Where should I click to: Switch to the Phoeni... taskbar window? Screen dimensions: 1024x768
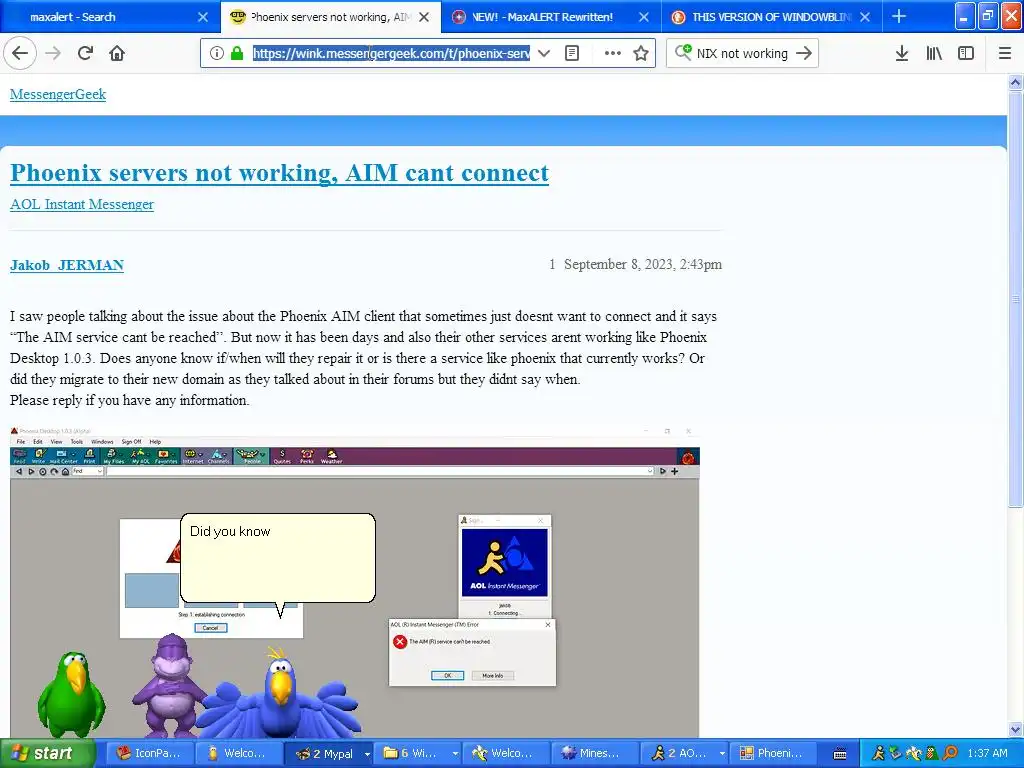click(773, 753)
